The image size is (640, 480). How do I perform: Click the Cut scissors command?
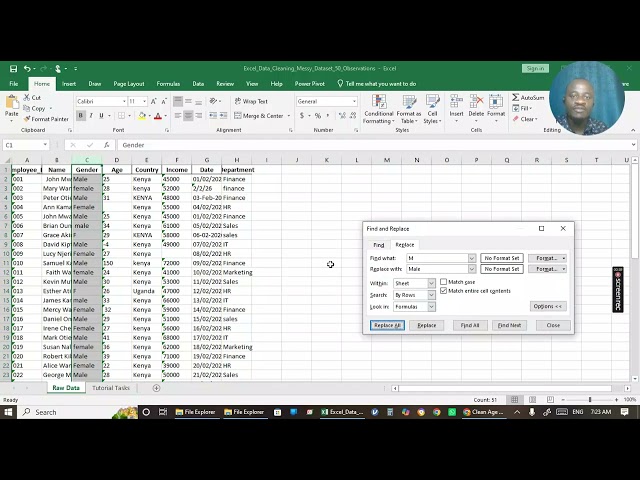(32, 98)
